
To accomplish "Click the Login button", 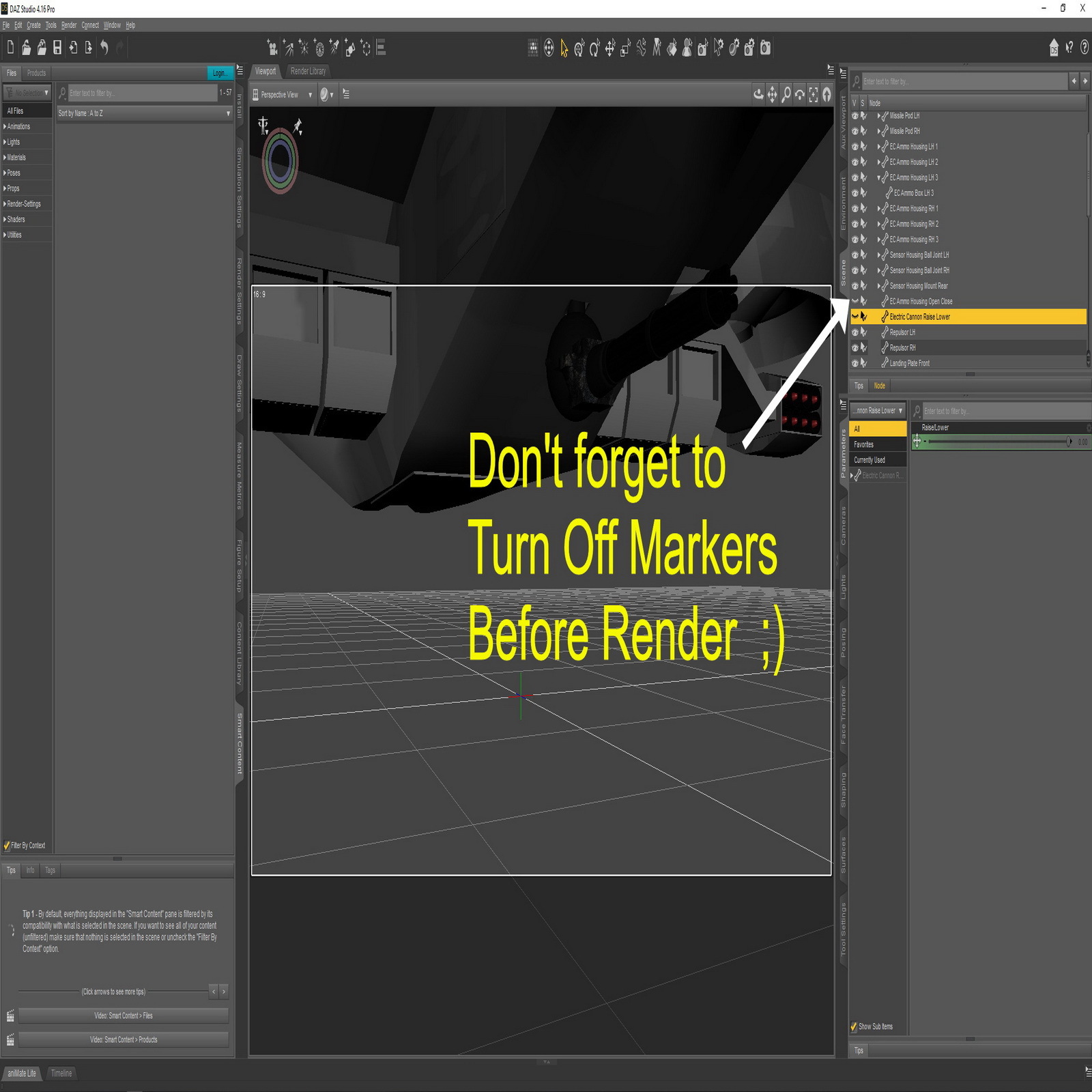I will click(219, 73).
